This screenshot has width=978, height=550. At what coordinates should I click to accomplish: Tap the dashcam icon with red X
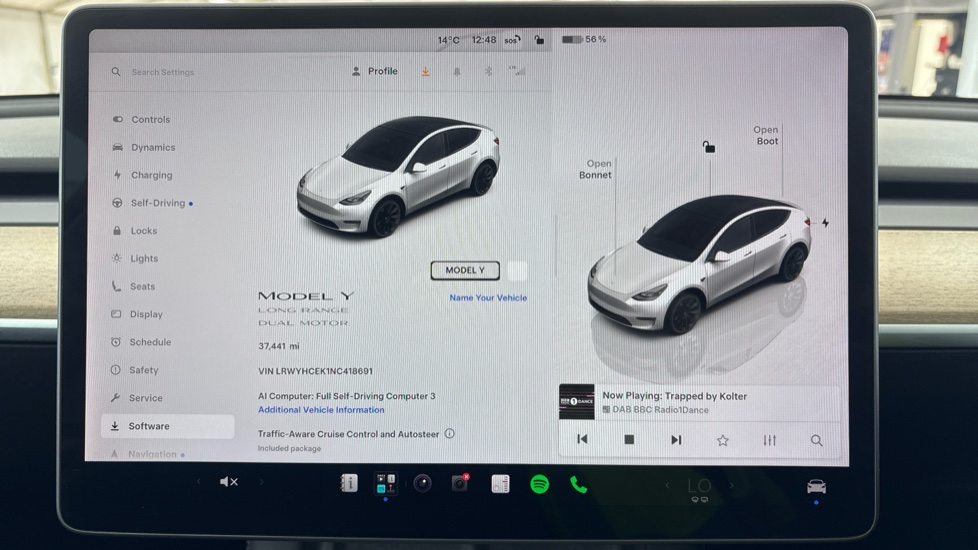coord(460,483)
